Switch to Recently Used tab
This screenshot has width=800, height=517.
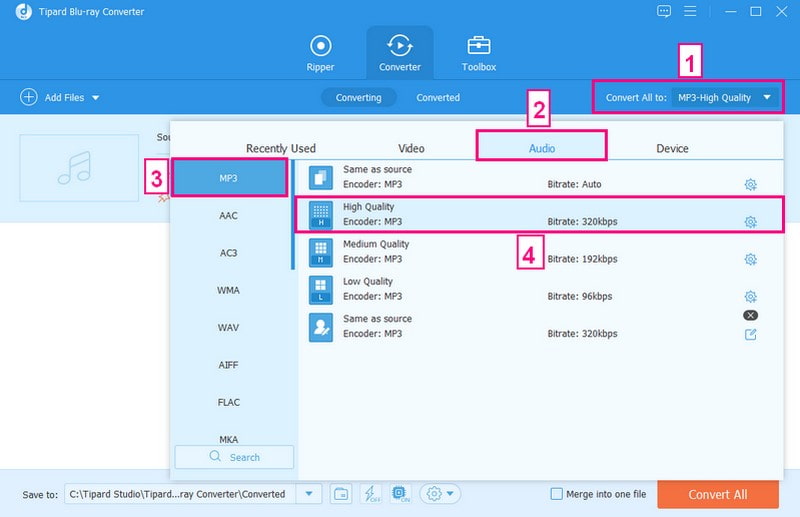[x=281, y=149]
